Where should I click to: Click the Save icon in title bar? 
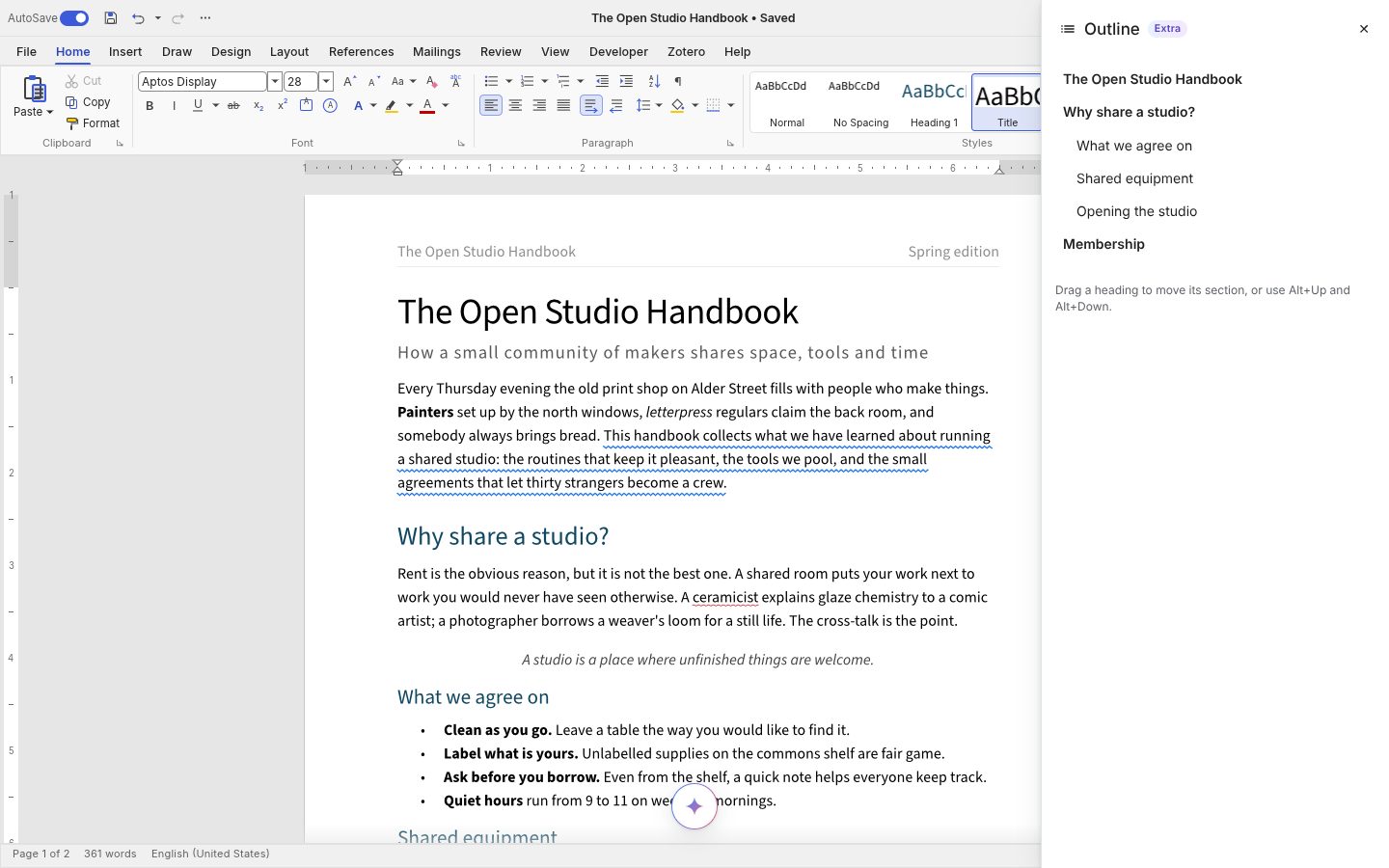111,18
